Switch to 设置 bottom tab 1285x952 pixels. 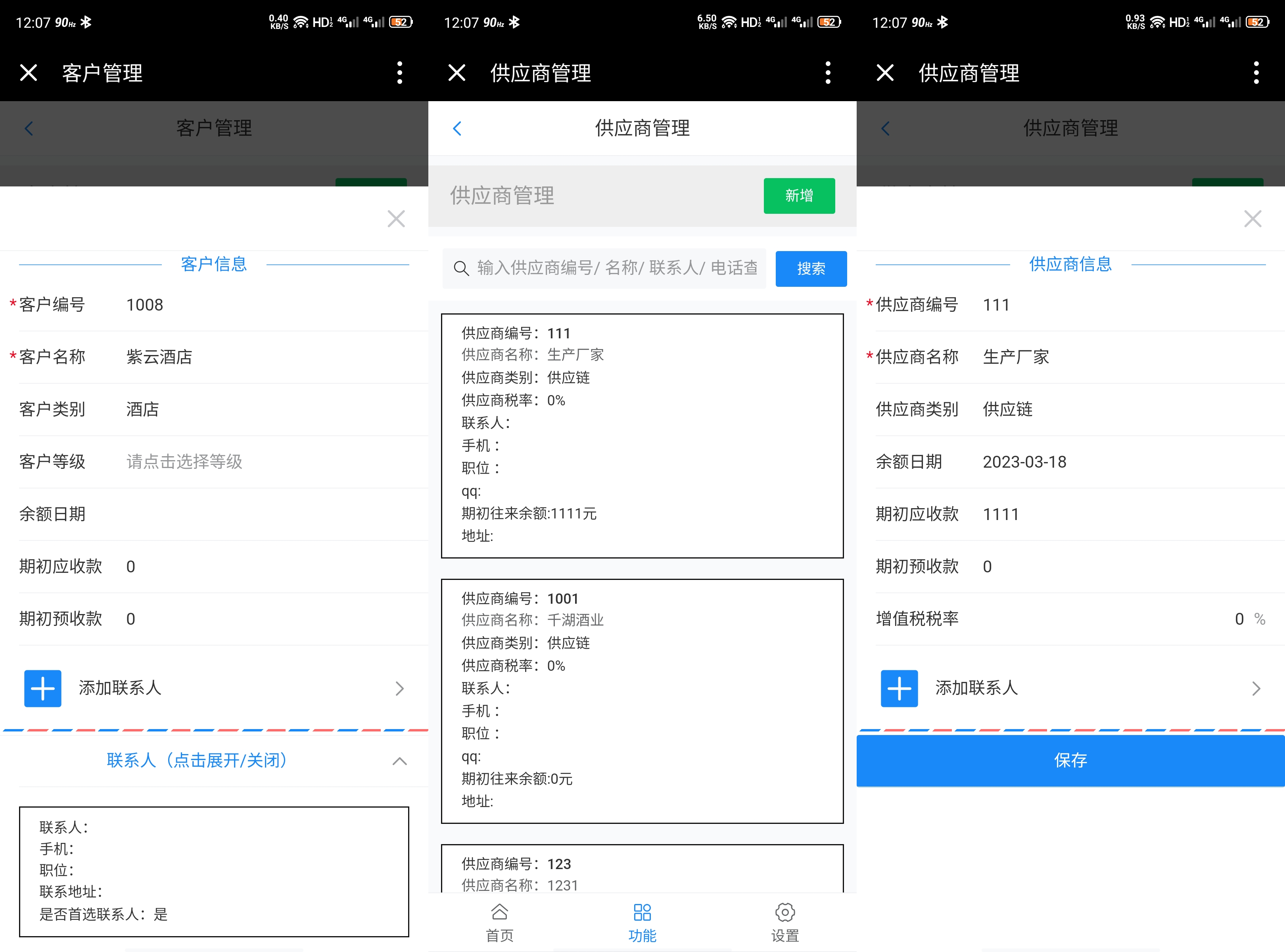point(785,922)
